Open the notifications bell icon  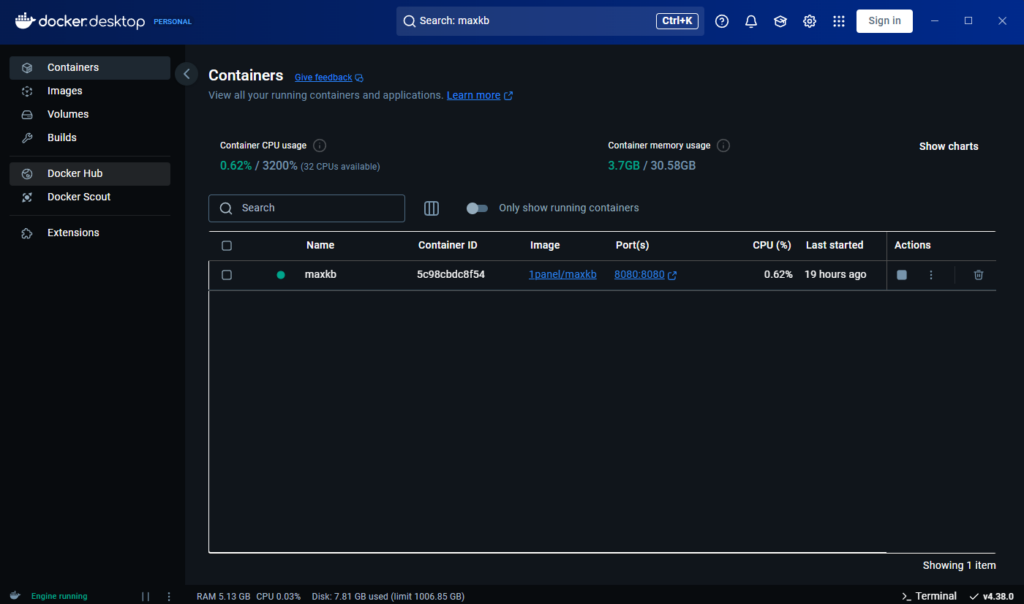click(751, 22)
